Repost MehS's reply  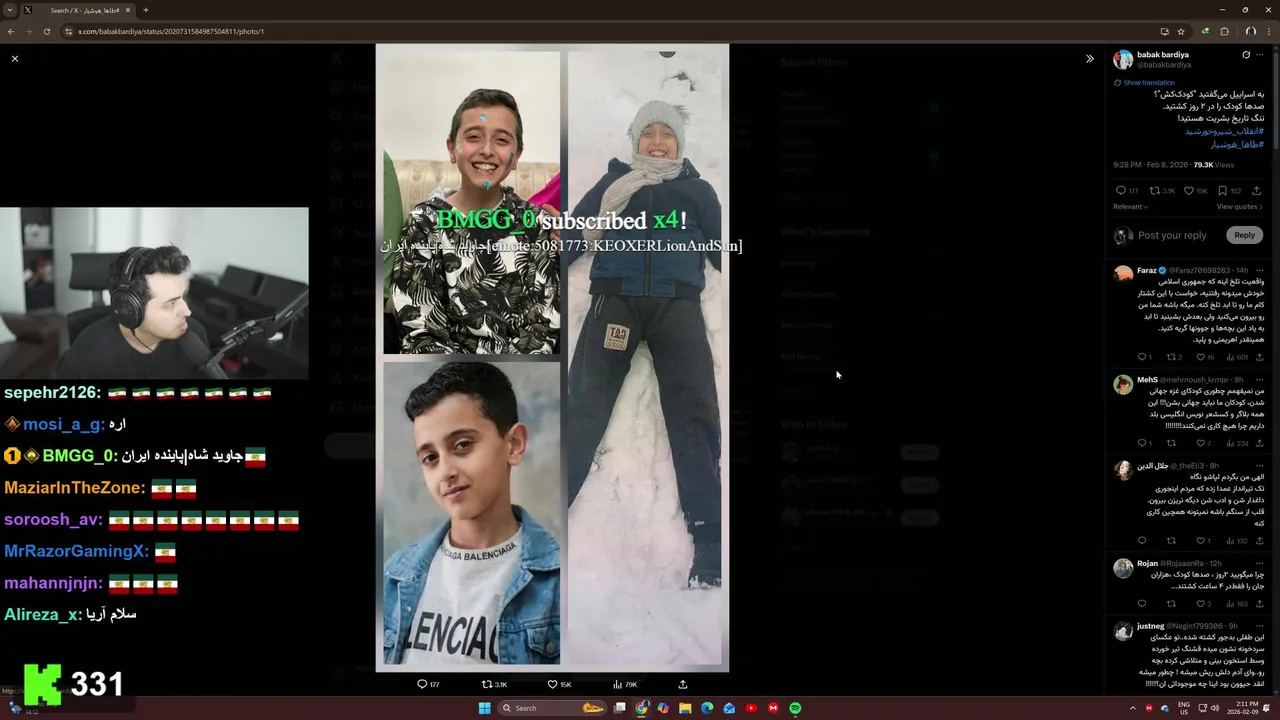(x=1171, y=443)
